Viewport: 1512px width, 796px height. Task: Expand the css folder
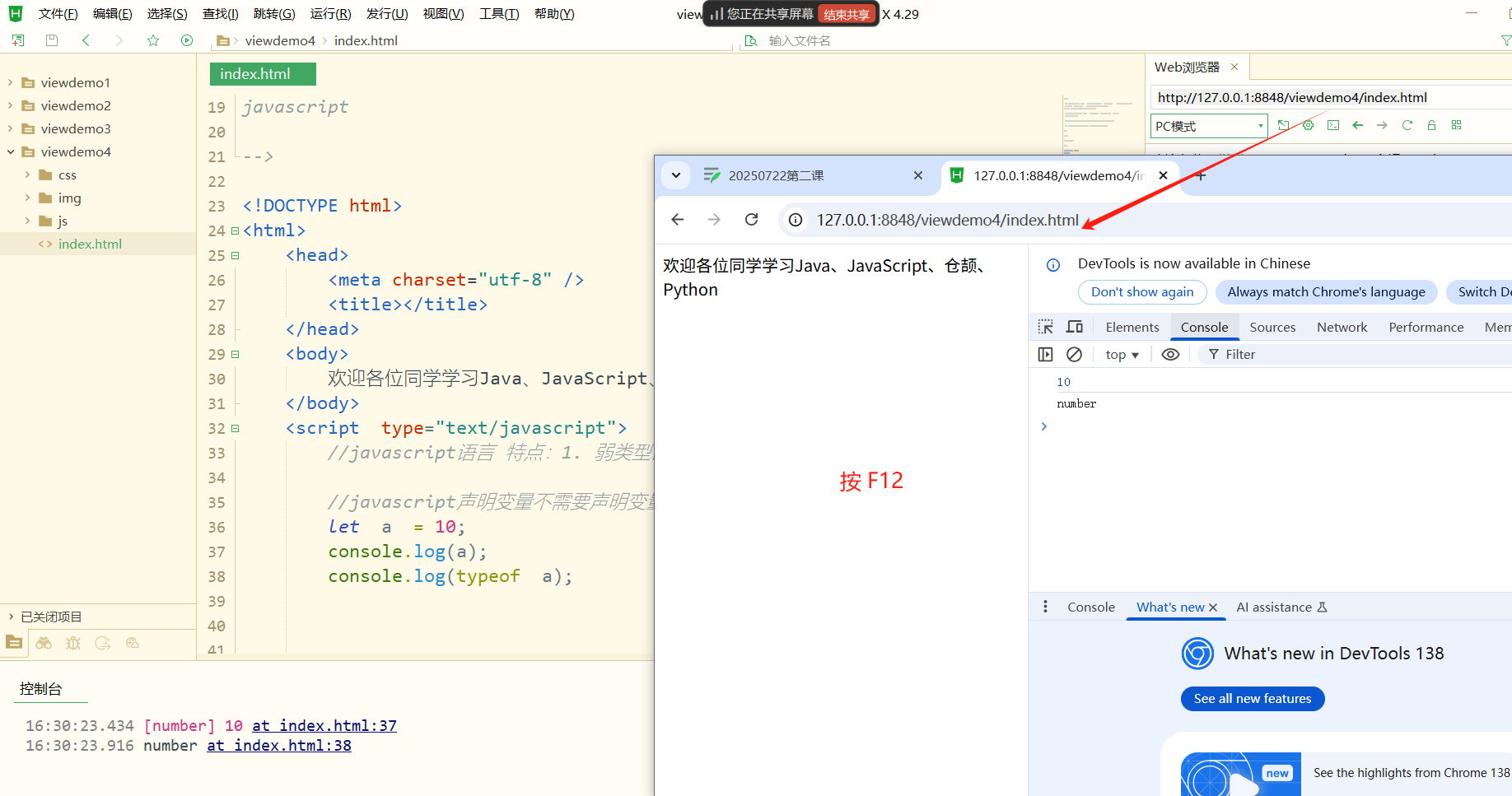click(27, 175)
